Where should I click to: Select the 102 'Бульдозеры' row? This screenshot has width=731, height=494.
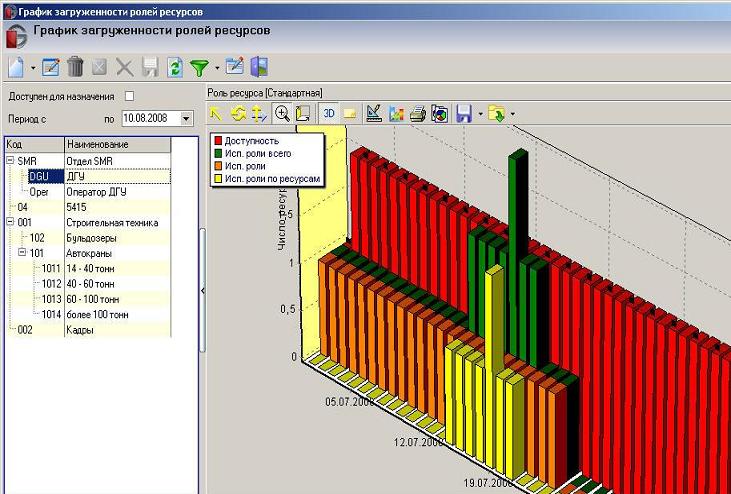pos(88,238)
